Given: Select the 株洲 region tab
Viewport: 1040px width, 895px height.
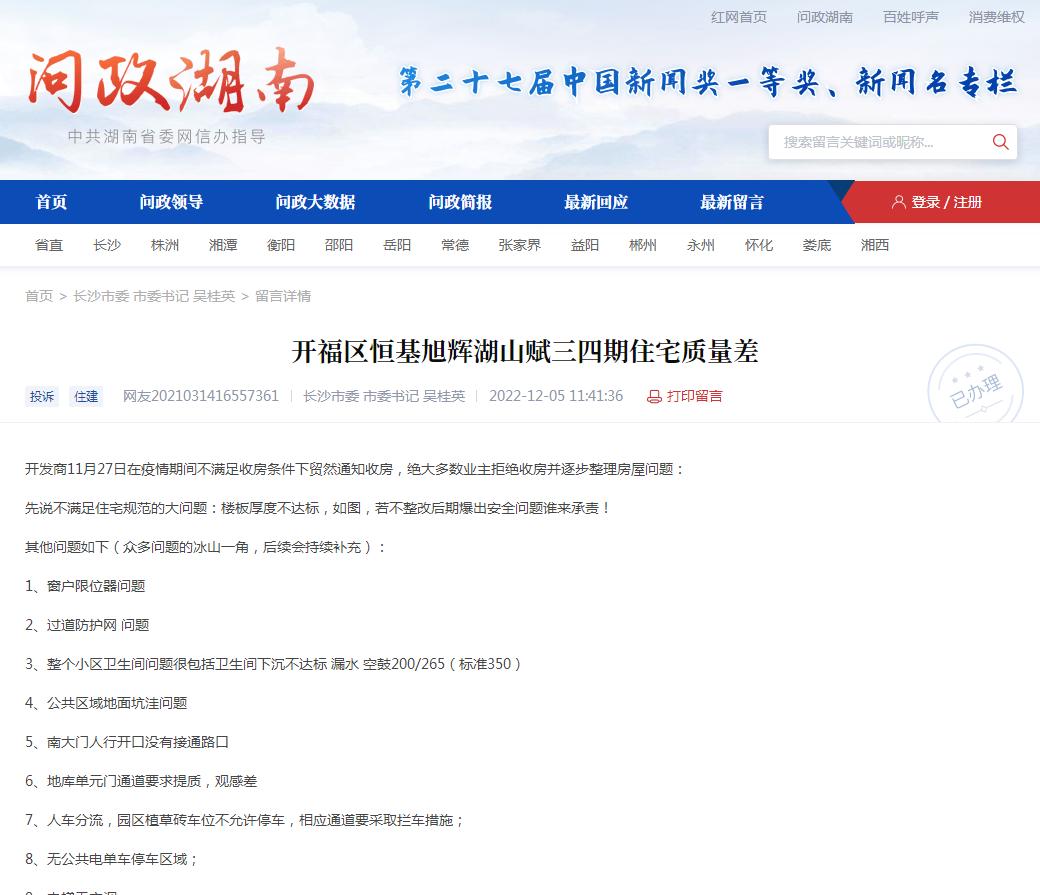Looking at the screenshot, I should [165, 245].
